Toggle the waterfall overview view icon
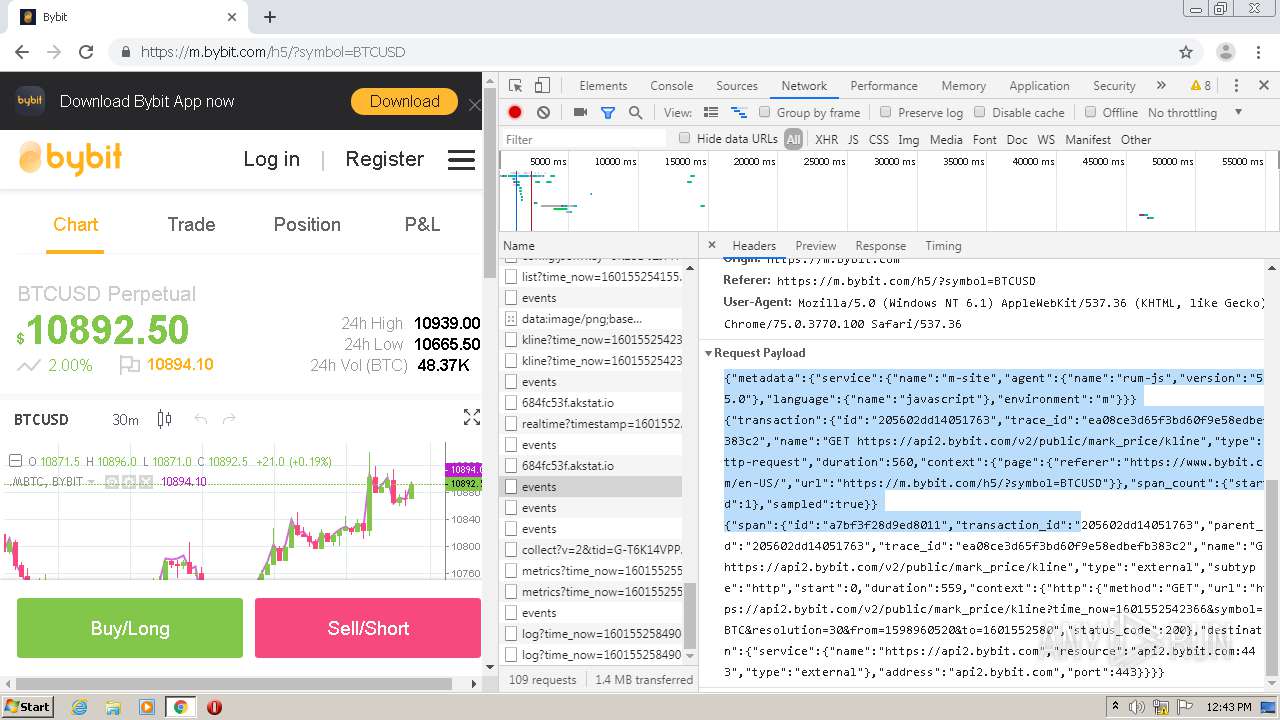 [739, 113]
